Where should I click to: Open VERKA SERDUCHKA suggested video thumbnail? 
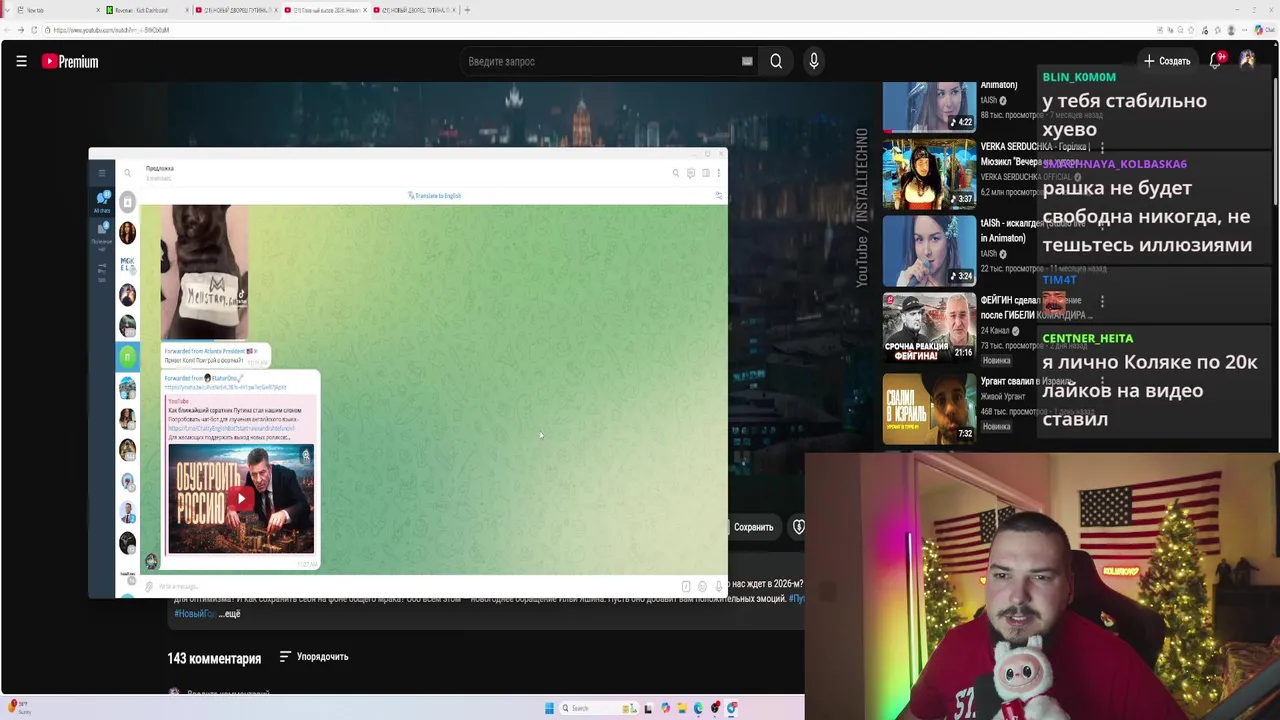(929, 173)
